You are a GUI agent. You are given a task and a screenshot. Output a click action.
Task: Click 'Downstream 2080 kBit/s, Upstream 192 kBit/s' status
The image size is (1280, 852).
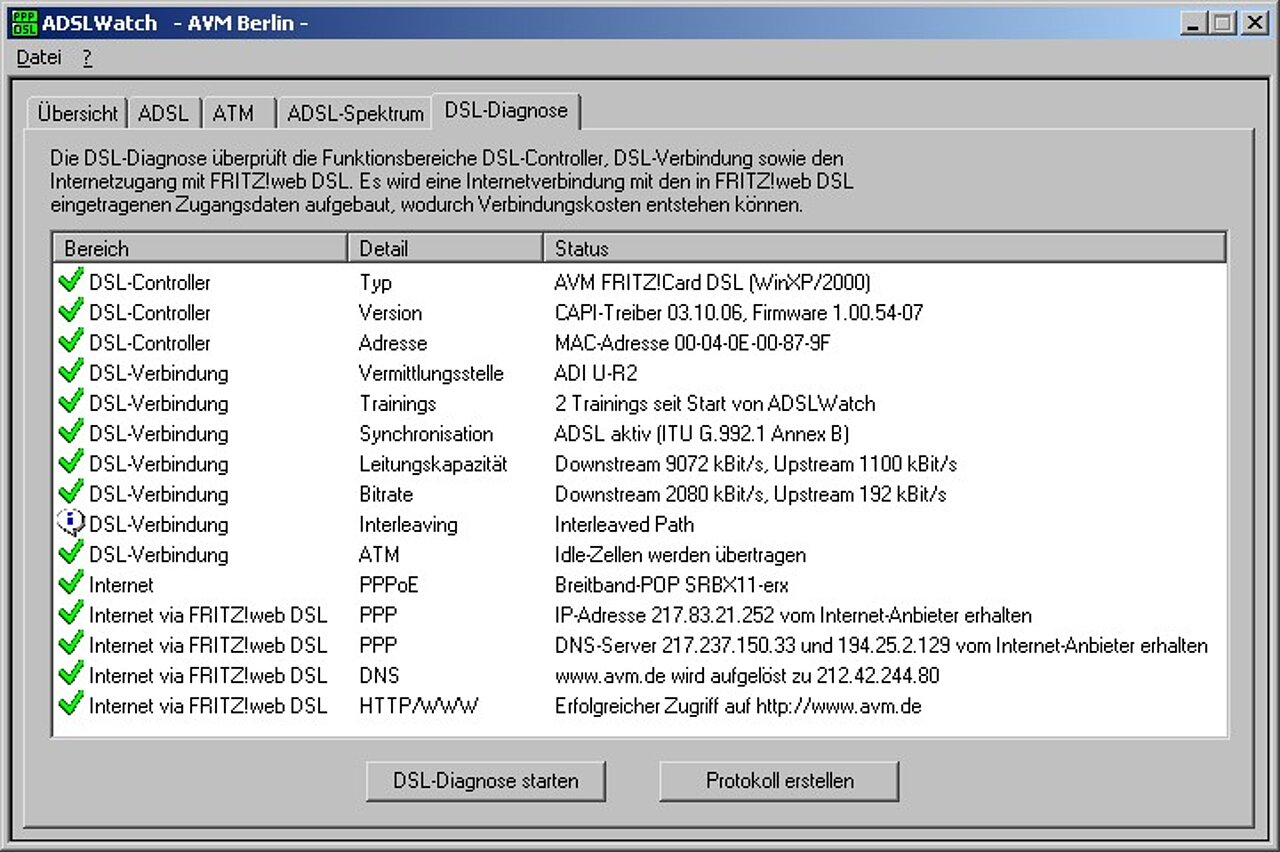click(751, 494)
